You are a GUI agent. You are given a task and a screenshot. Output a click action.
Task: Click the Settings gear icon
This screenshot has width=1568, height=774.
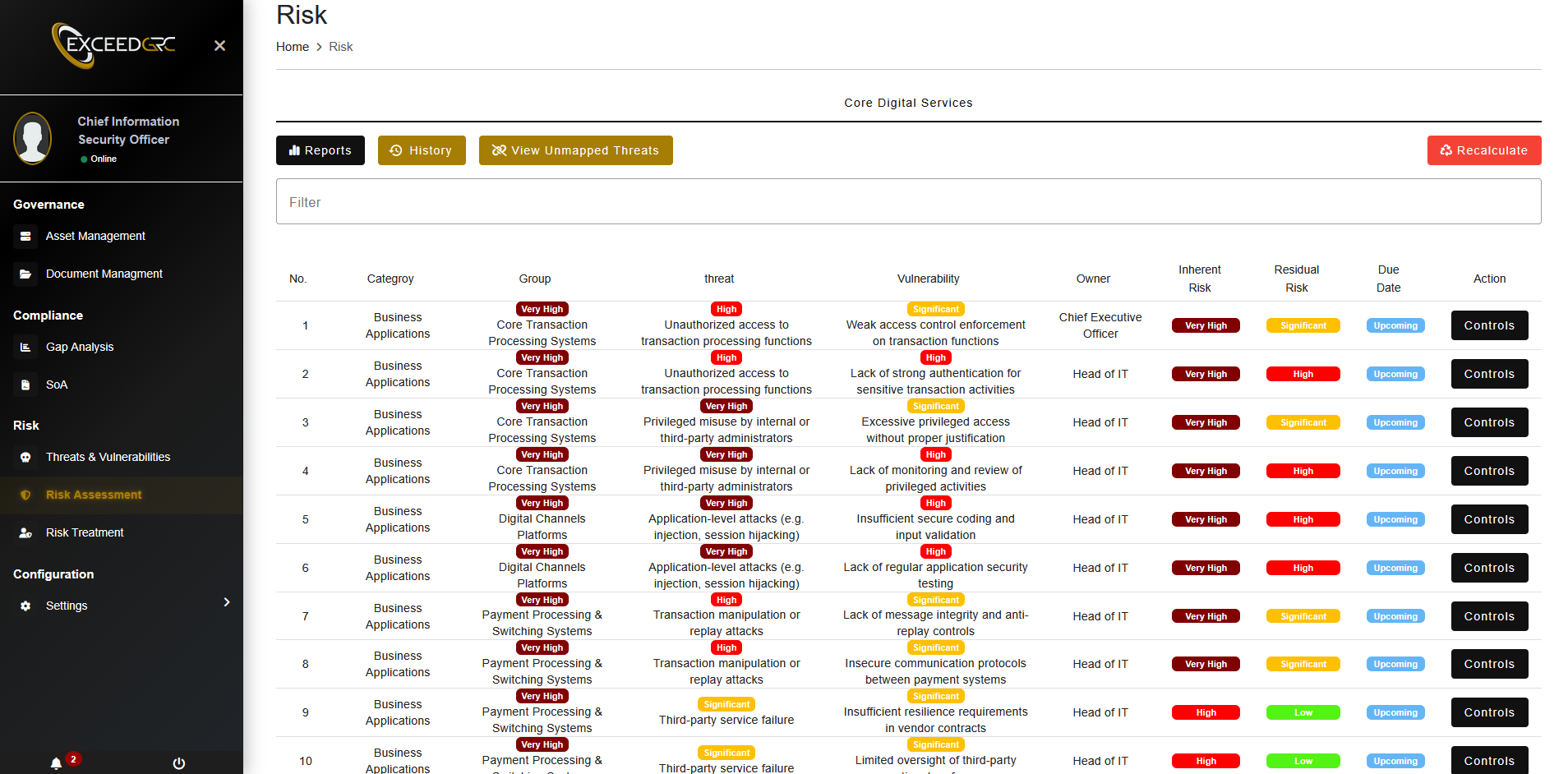(25, 606)
